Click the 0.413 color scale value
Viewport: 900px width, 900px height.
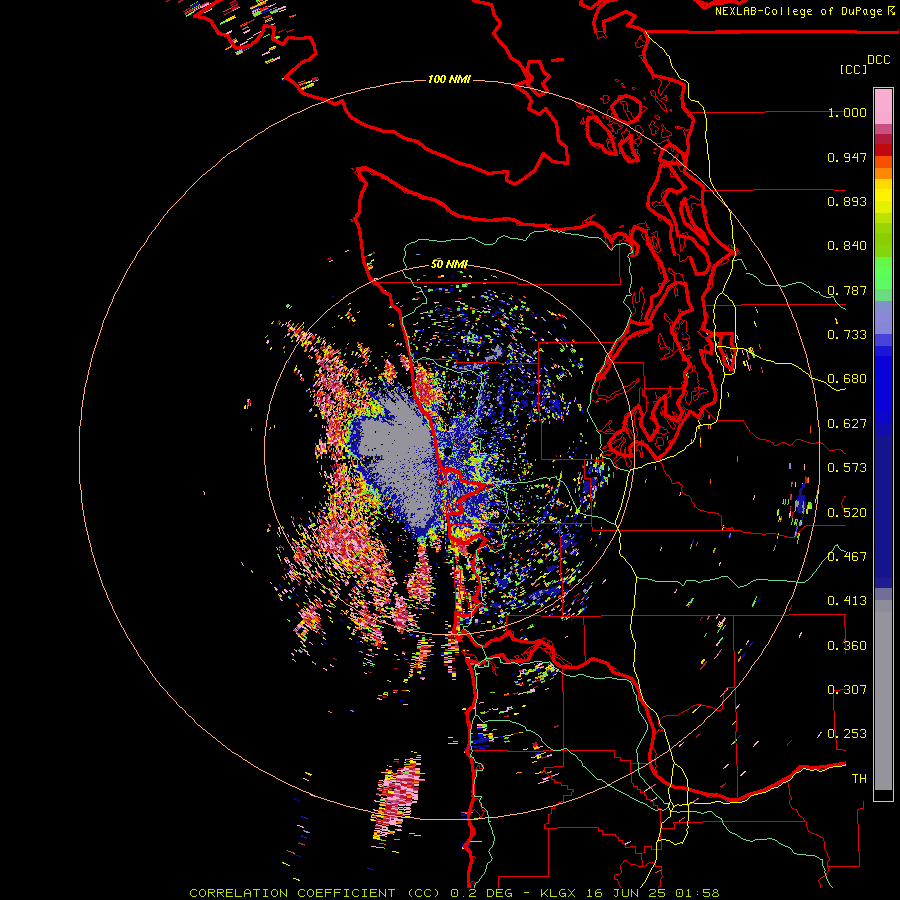tap(847, 601)
